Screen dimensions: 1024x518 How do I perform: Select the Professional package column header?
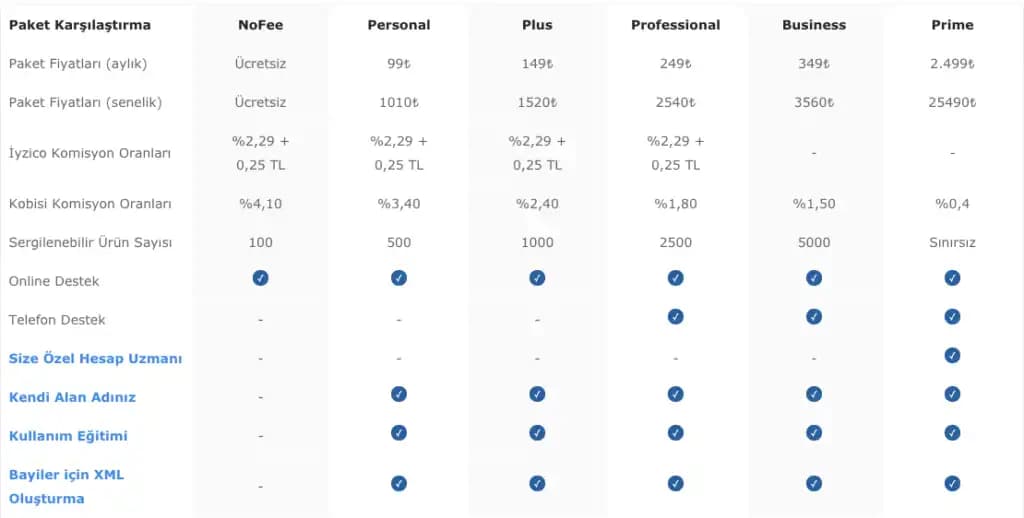click(x=675, y=25)
